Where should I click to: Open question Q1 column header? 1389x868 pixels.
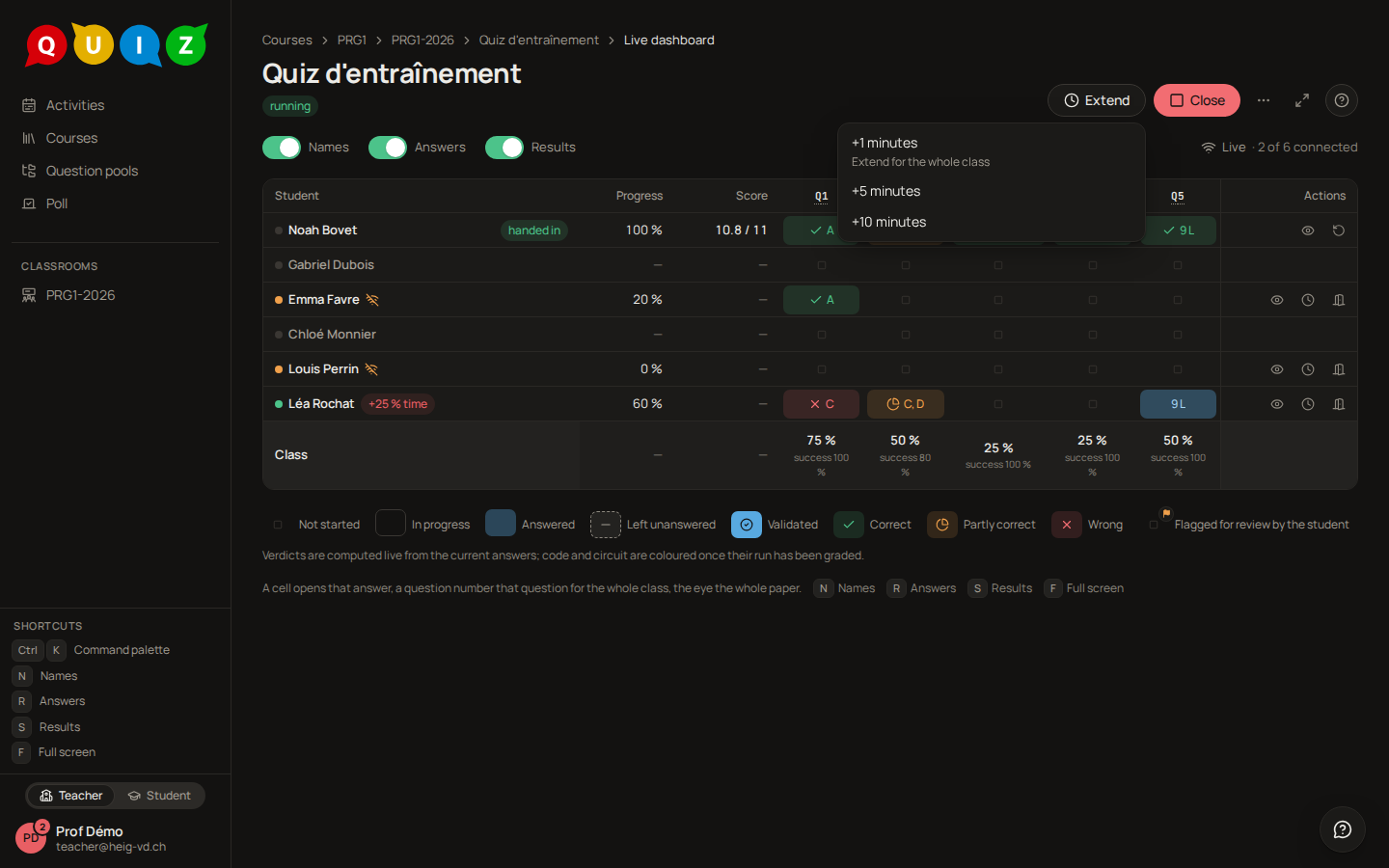click(821, 196)
